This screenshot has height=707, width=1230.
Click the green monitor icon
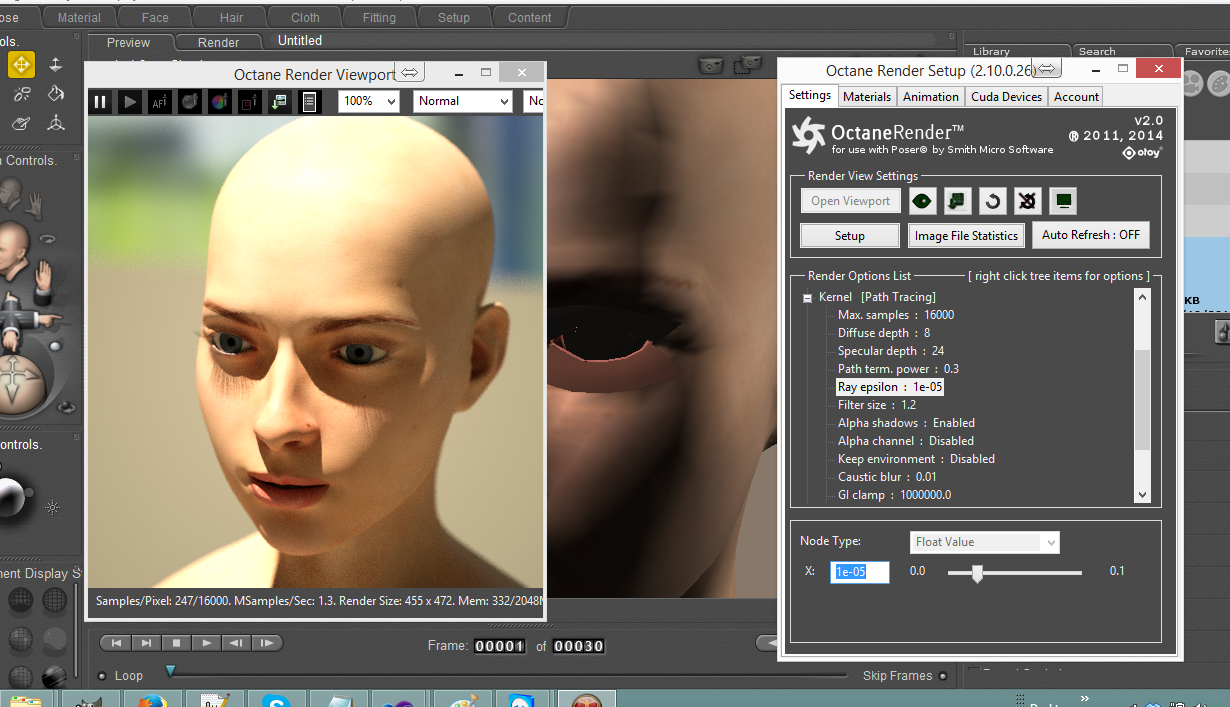coord(1063,201)
